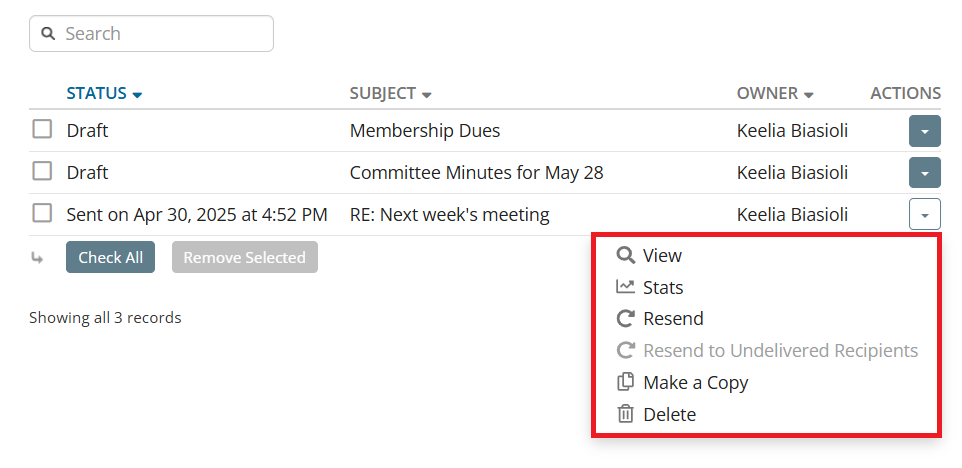The height and width of the screenshot is (468, 962).
Task: Click the grayed Resend to Undelivered Recipients icon
Action: click(x=626, y=351)
